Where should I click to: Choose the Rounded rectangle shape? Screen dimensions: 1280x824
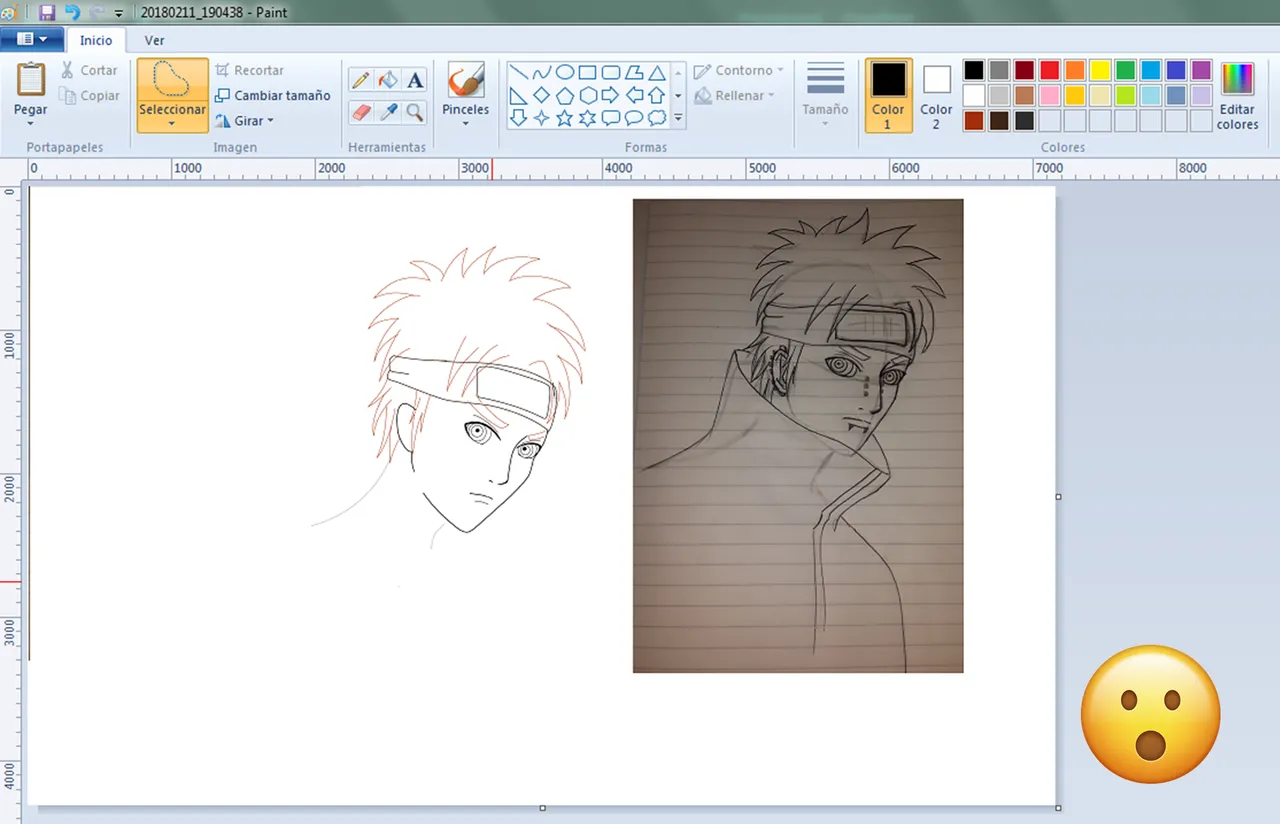tap(610, 72)
